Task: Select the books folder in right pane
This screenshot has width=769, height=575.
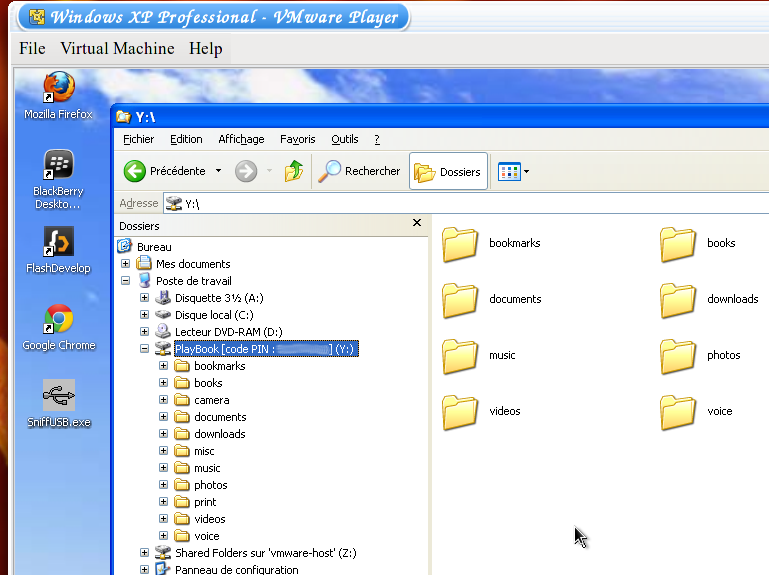Action: (697, 244)
